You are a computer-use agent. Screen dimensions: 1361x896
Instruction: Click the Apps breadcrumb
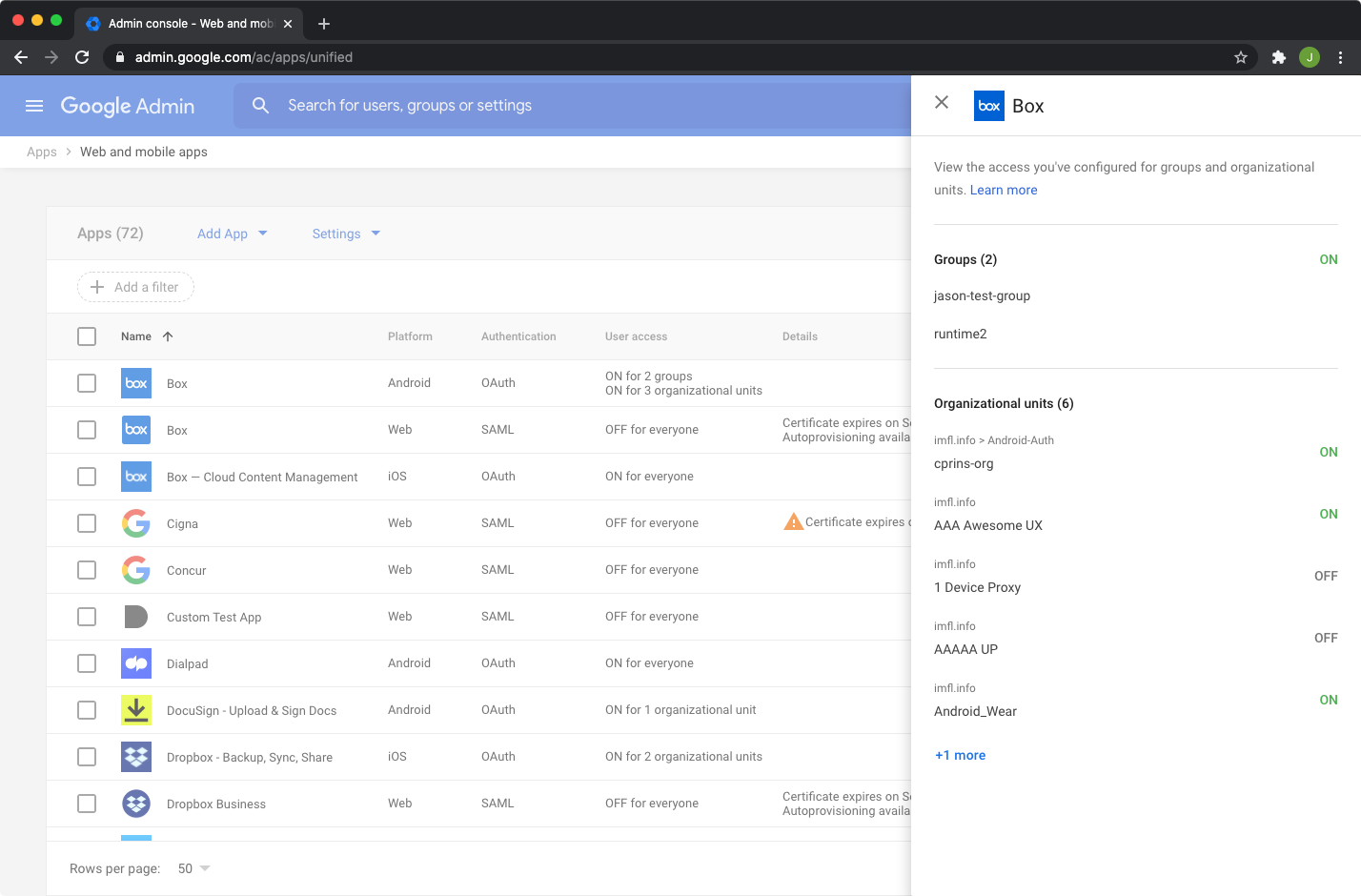[x=42, y=152]
